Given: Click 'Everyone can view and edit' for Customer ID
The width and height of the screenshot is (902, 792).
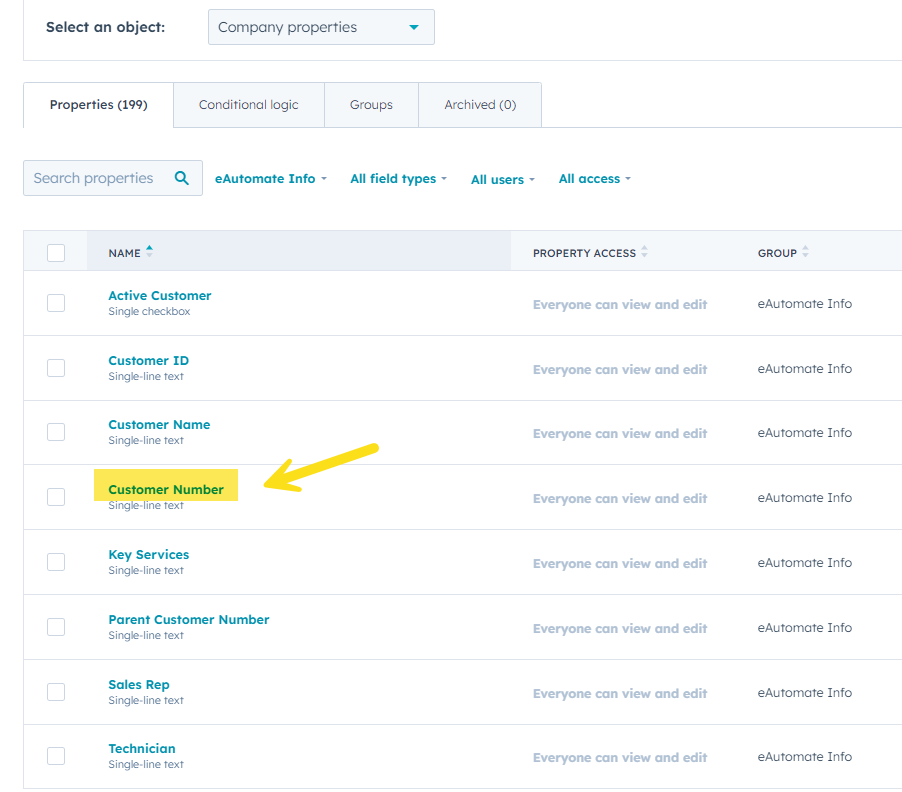Looking at the screenshot, I should pos(620,369).
